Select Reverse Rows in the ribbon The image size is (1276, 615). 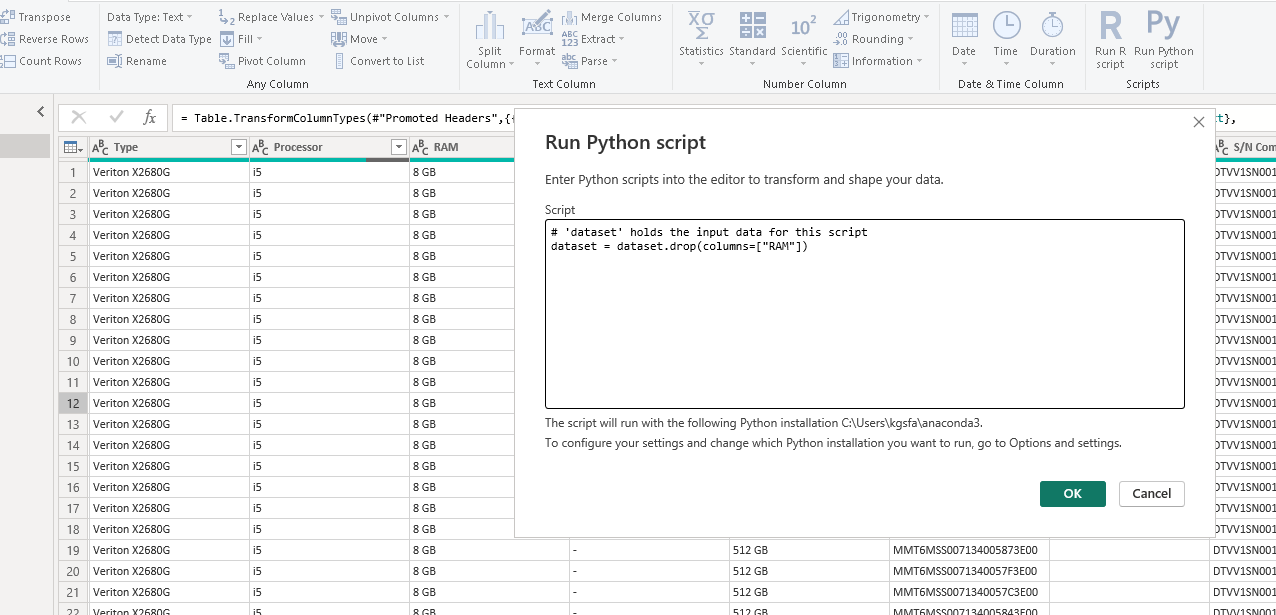coord(45,39)
